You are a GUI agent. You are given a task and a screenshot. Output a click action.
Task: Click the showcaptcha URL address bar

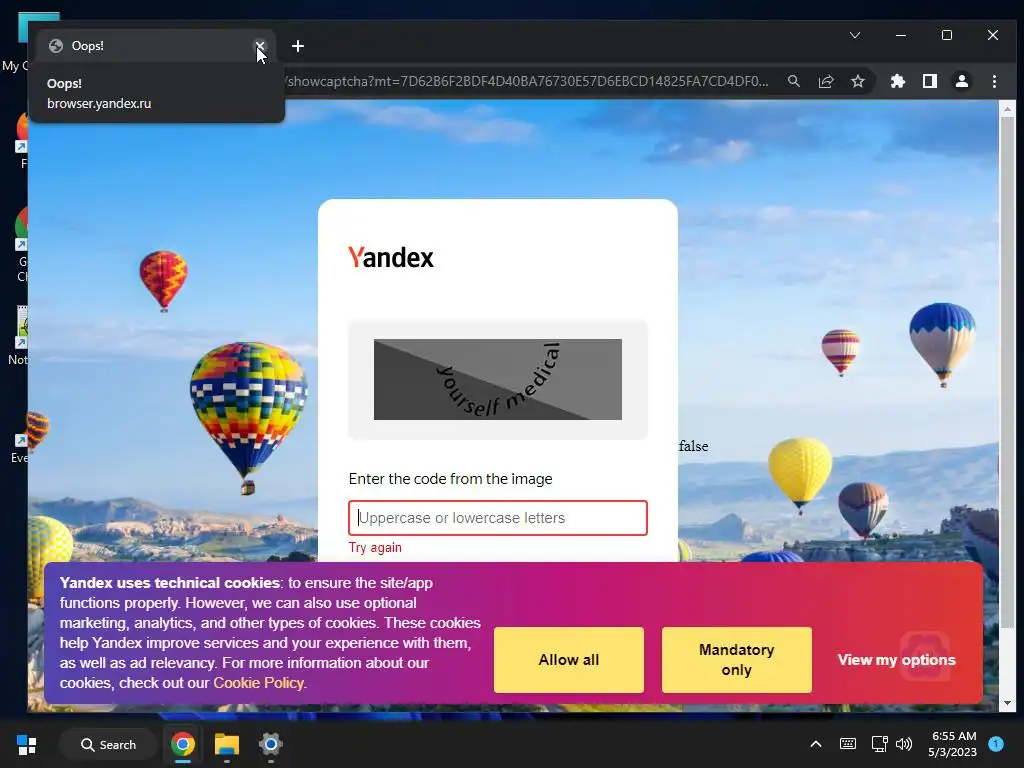(x=526, y=81)
